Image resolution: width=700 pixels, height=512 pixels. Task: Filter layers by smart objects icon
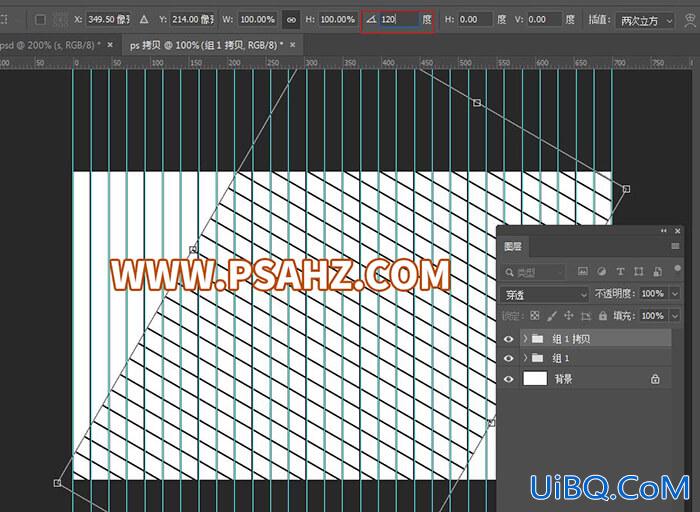coord(658,271)
